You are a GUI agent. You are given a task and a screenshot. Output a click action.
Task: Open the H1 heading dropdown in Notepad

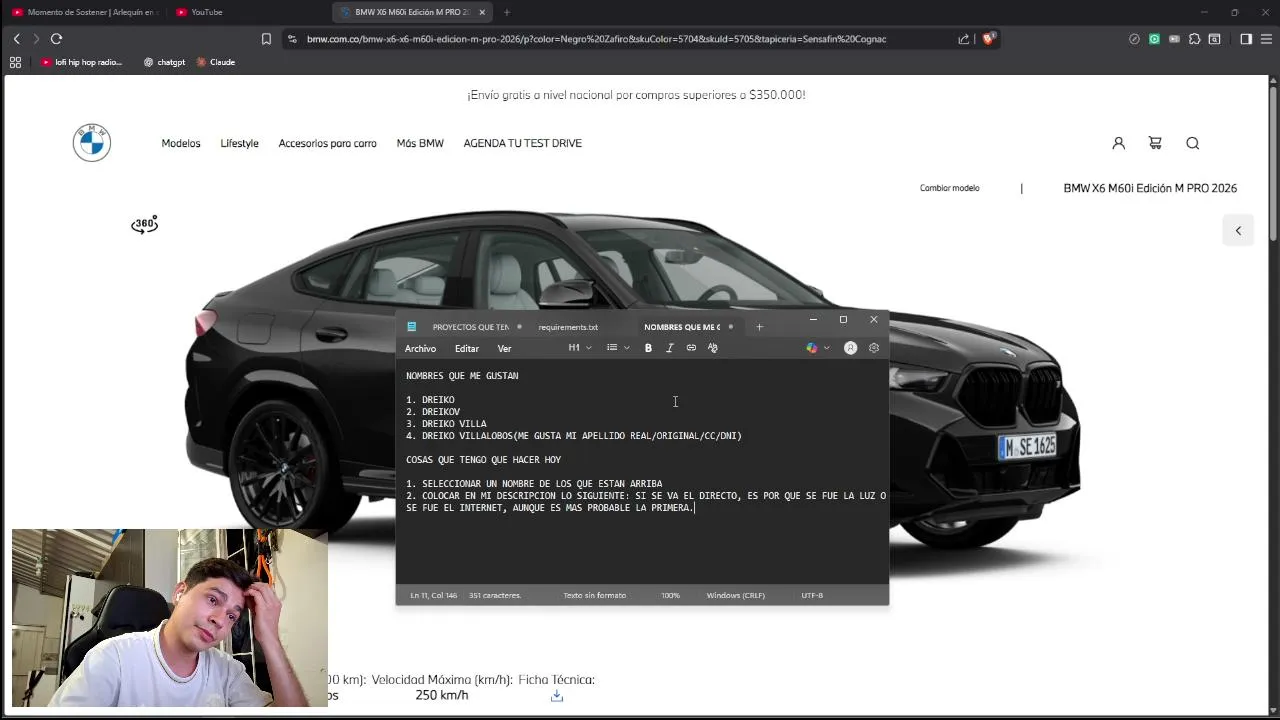tap(580, 348)
